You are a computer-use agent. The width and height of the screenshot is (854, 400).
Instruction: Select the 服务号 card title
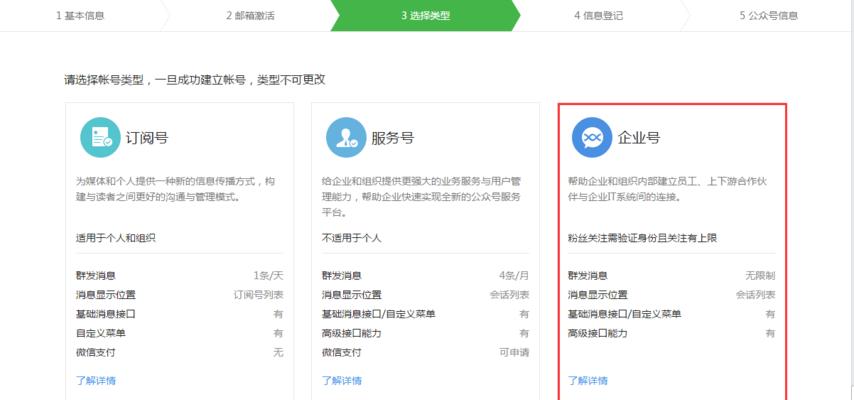[393, 137]
